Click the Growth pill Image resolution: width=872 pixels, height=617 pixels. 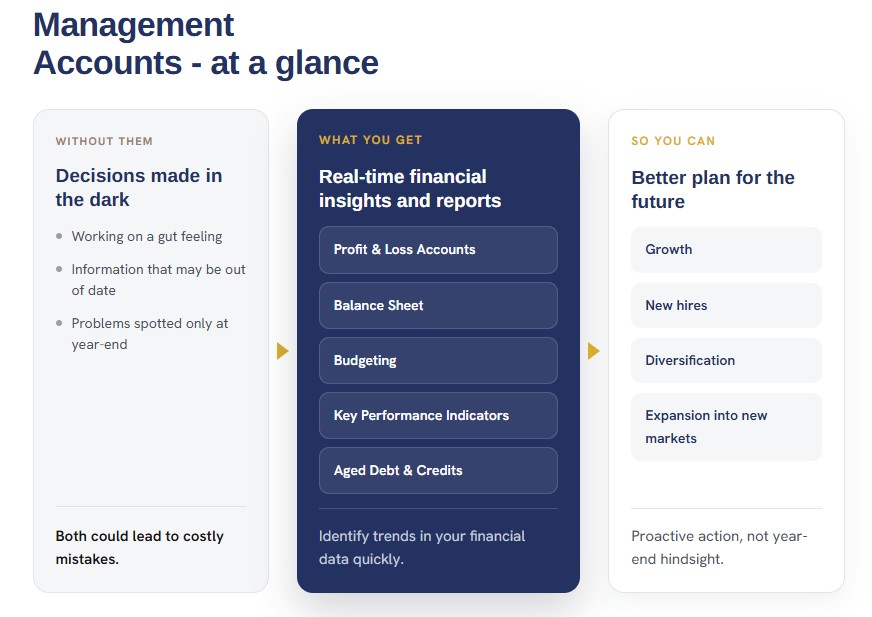point(726,250)
